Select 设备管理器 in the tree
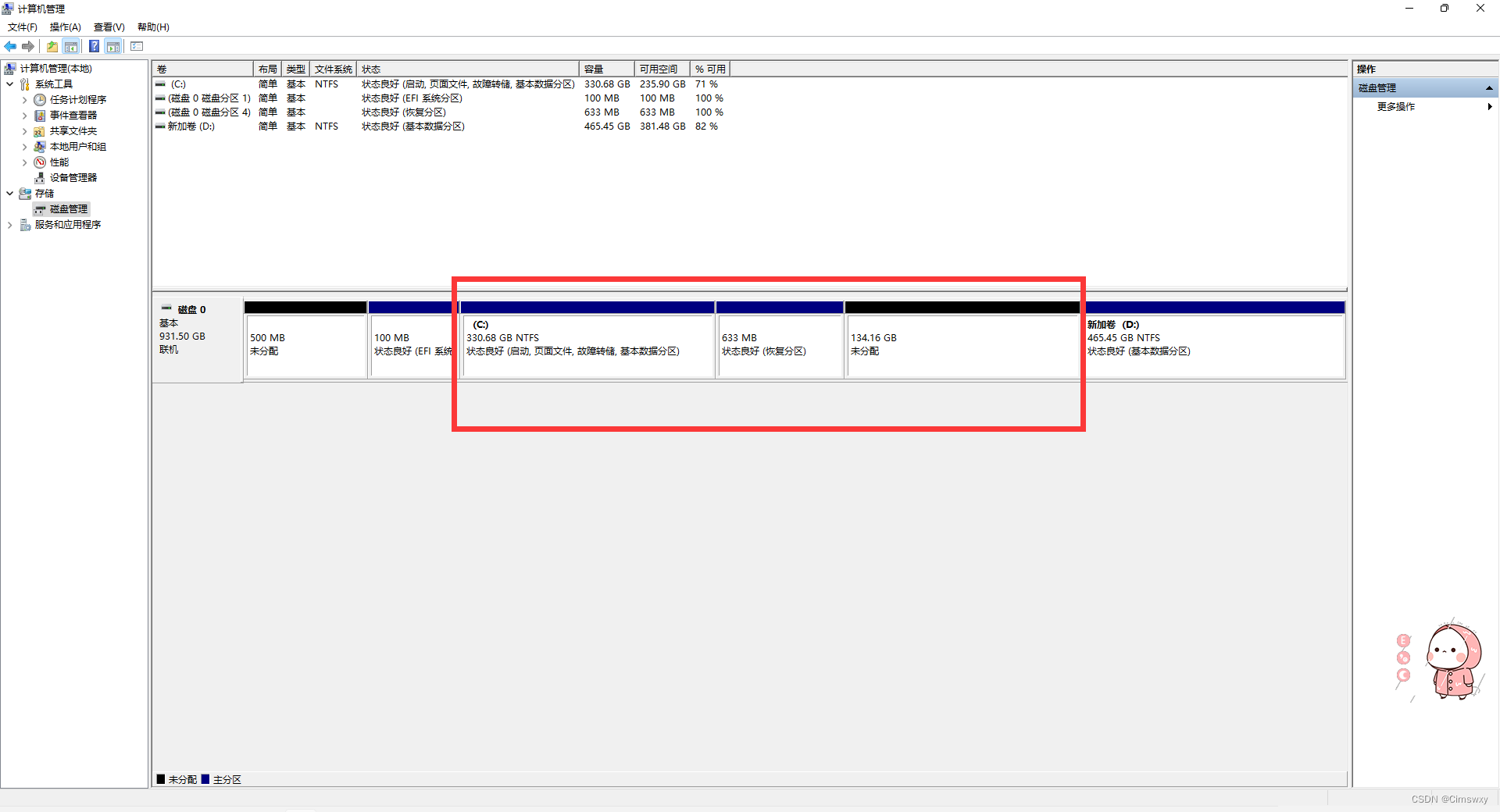1500x812 pixels. click(x=73, y=178)
